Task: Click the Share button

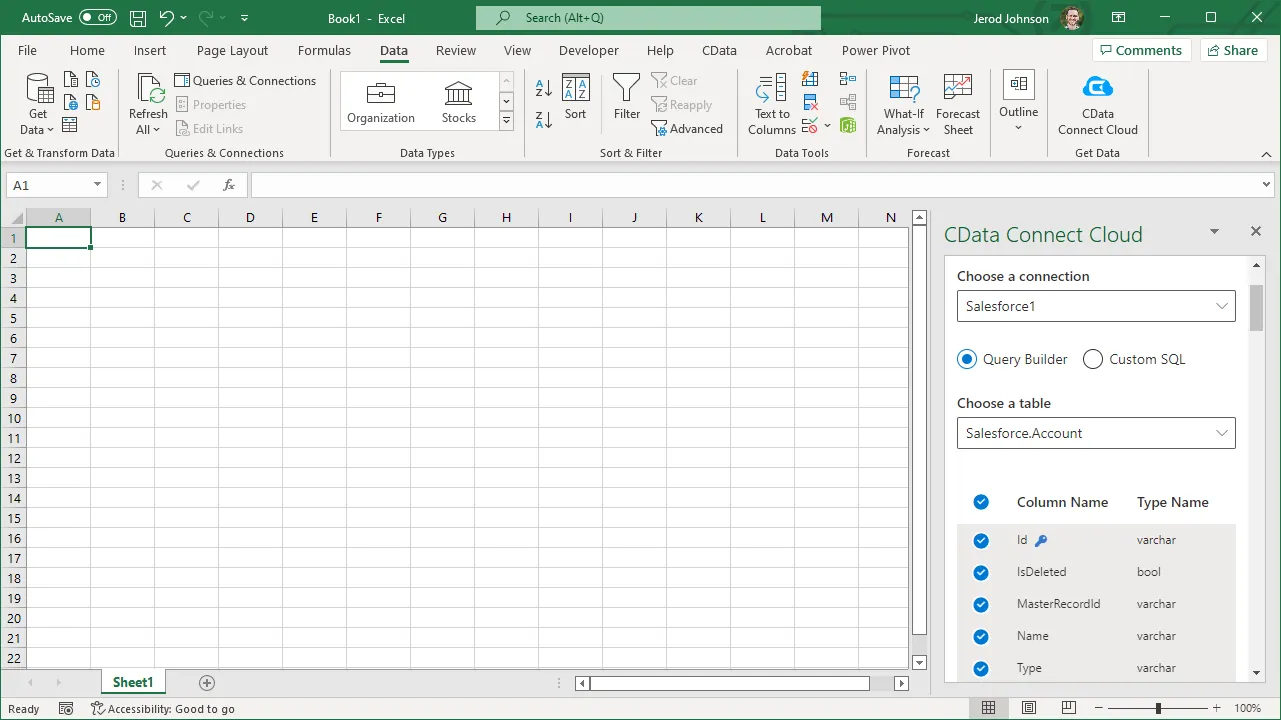Action: (x=1231, y=50)
